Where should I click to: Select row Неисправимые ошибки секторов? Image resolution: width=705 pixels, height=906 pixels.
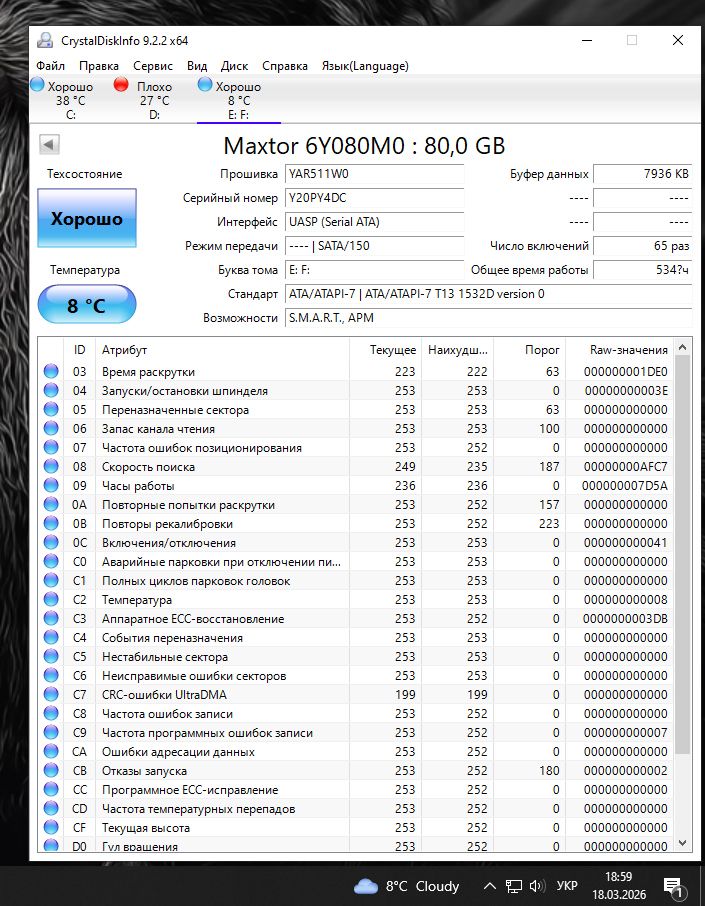355,675
